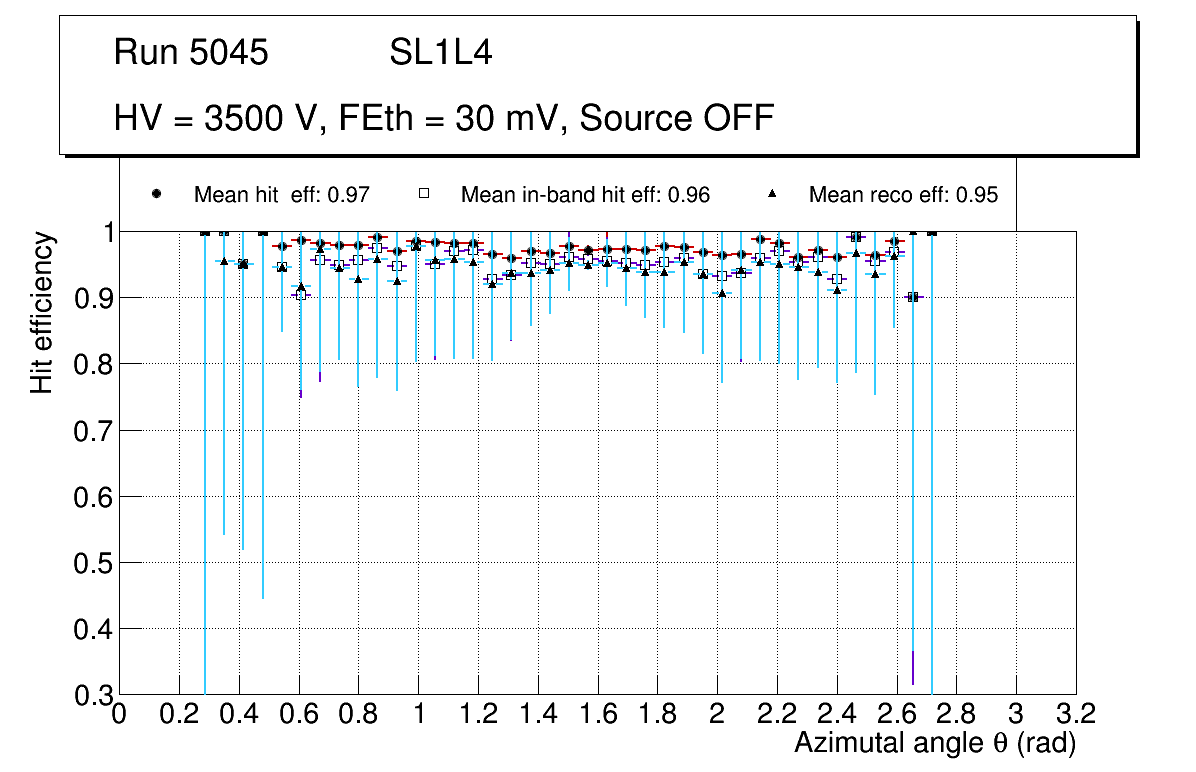The height and width of the screenshot is (772, 1196).
Task: Select the 'Mean hit eff: 0.97' legend text
Action: (x=282, y=195)
